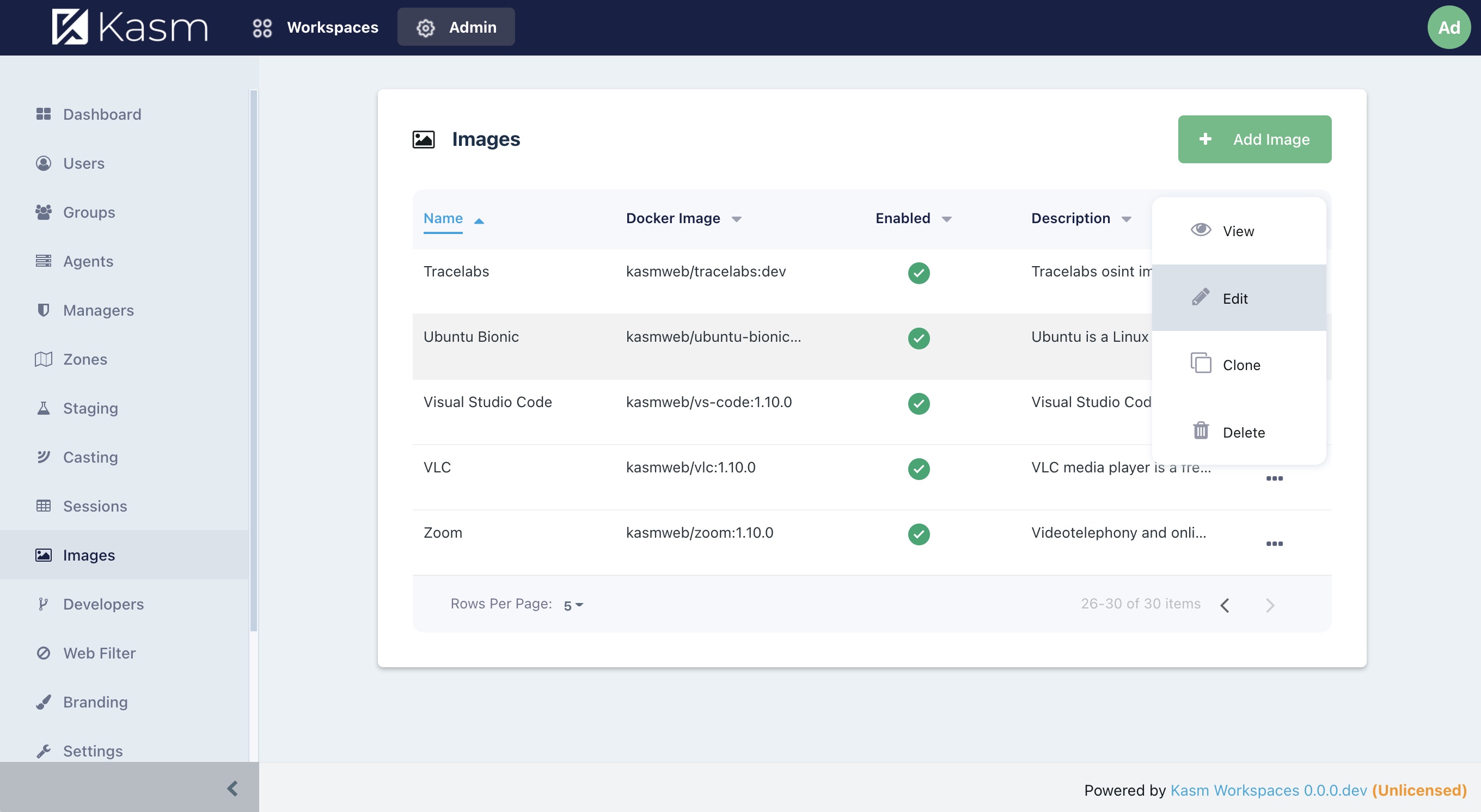Open the Staging flask icon

(43, 408)
